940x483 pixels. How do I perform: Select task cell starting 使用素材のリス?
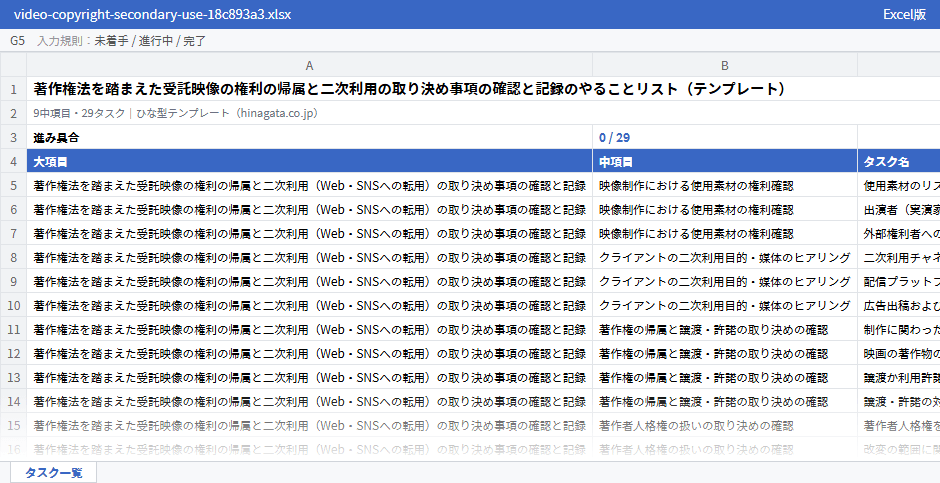click(899, 185)
